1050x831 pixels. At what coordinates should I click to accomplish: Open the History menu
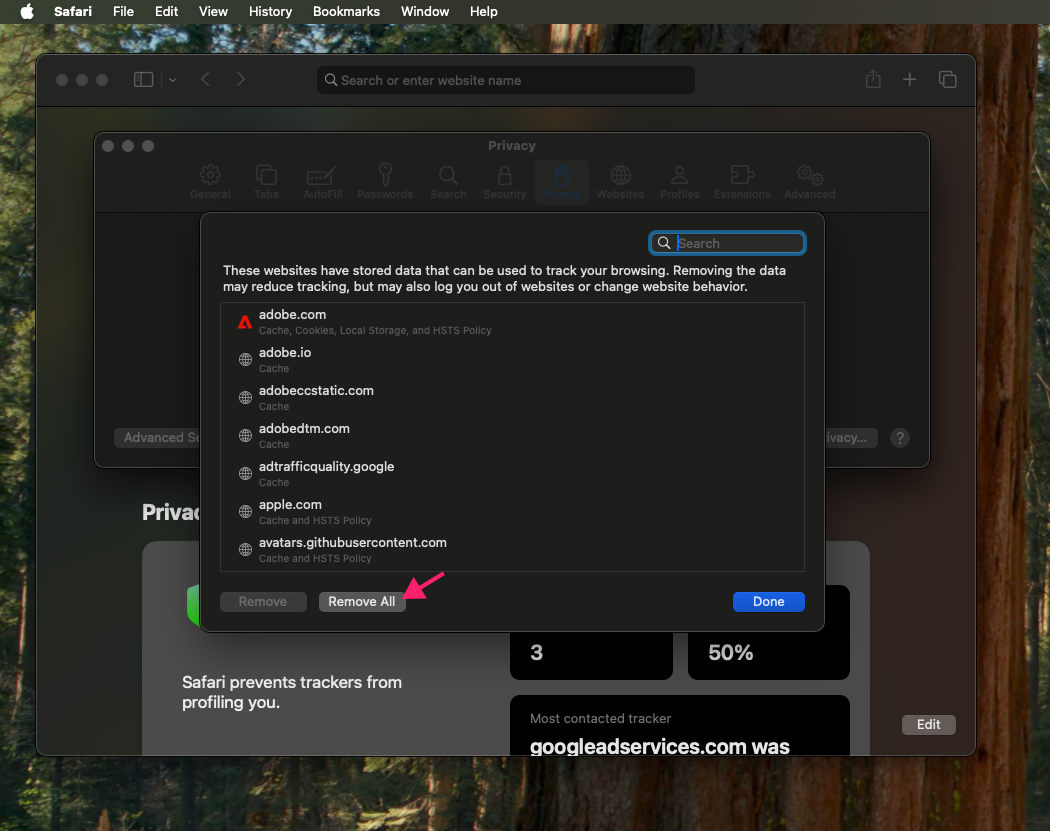click(x=271, y=11)
